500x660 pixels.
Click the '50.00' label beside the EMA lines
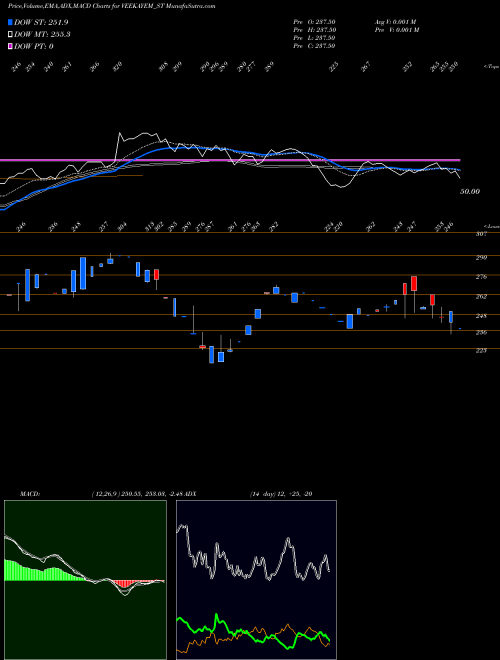[x=470, y=192]
